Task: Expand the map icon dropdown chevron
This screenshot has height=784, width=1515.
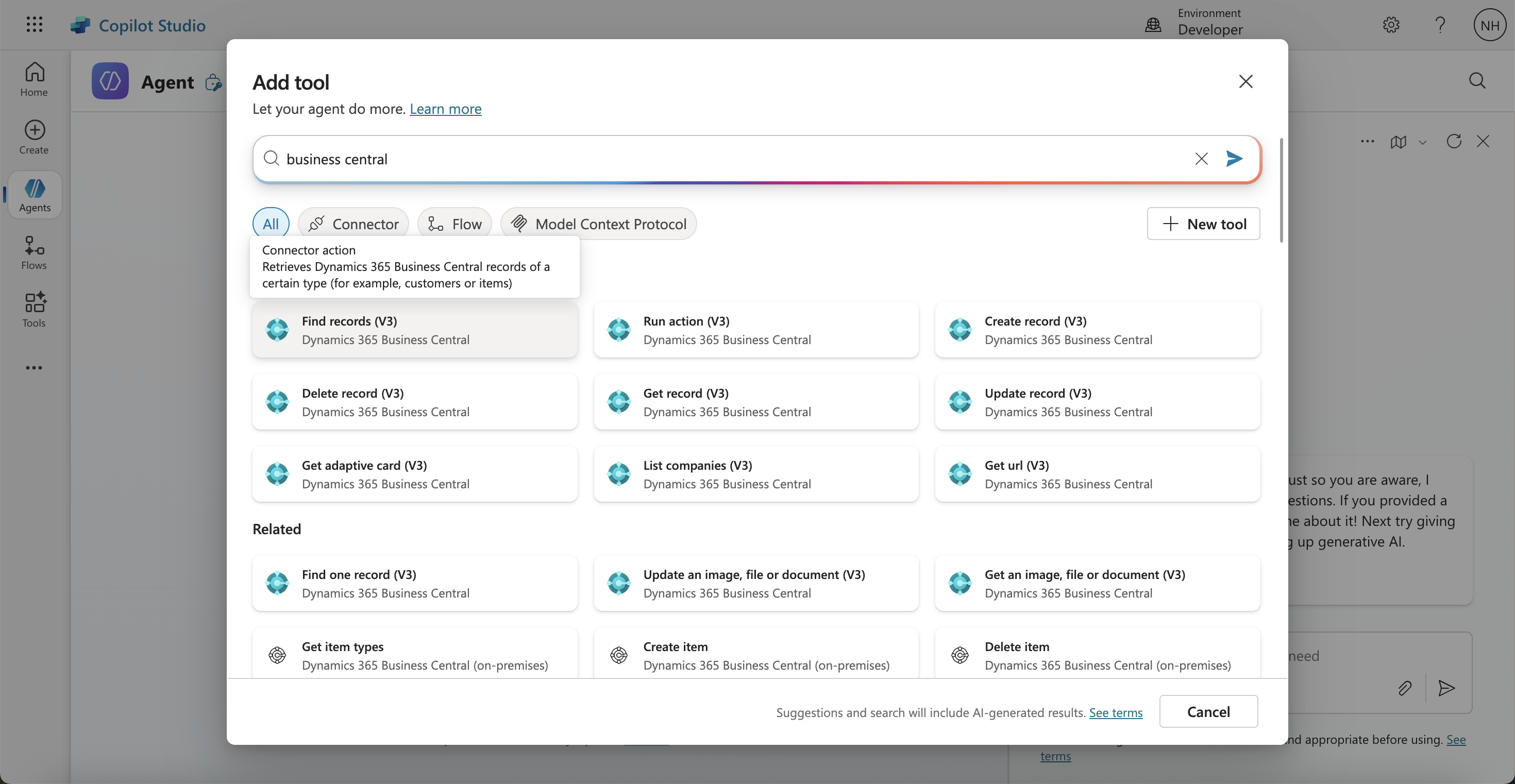Action: click(1423, 142)
